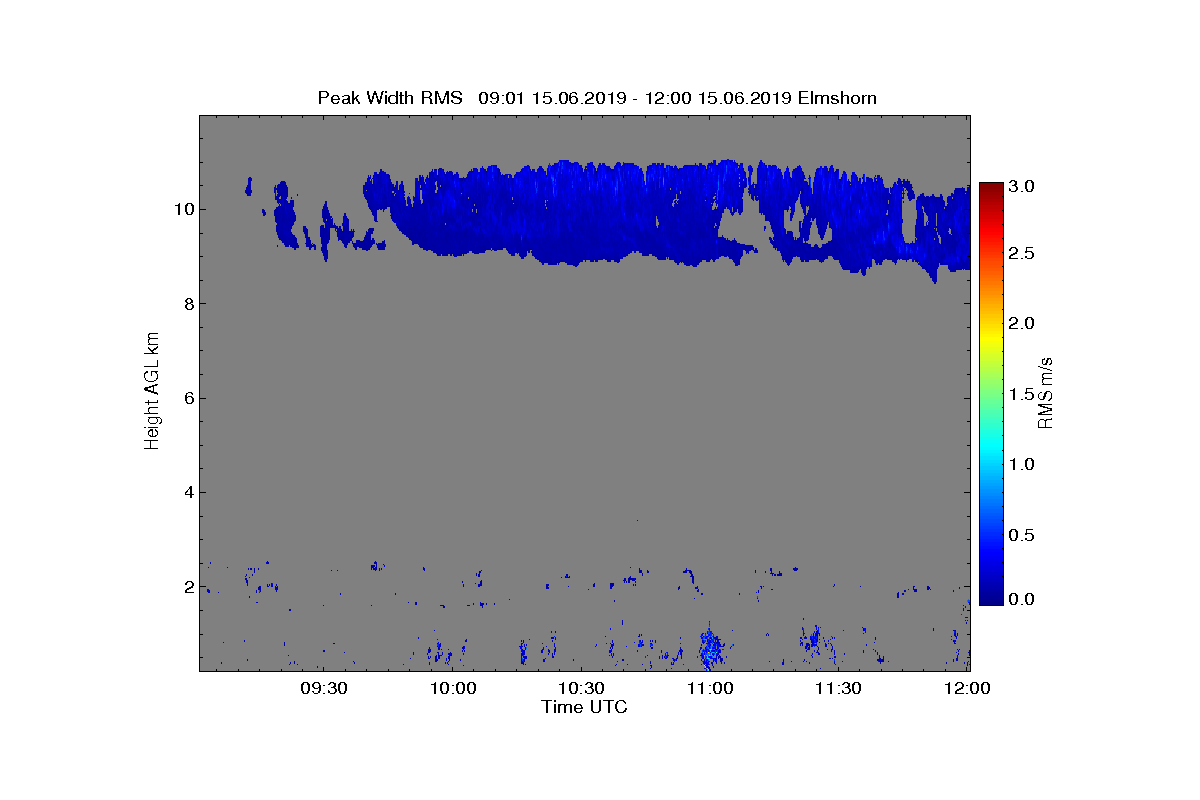Click the low-level signal cluster at 11:00
This screenshot has width=1200, height=800.
pyautogui.click(x=711, y=647)
